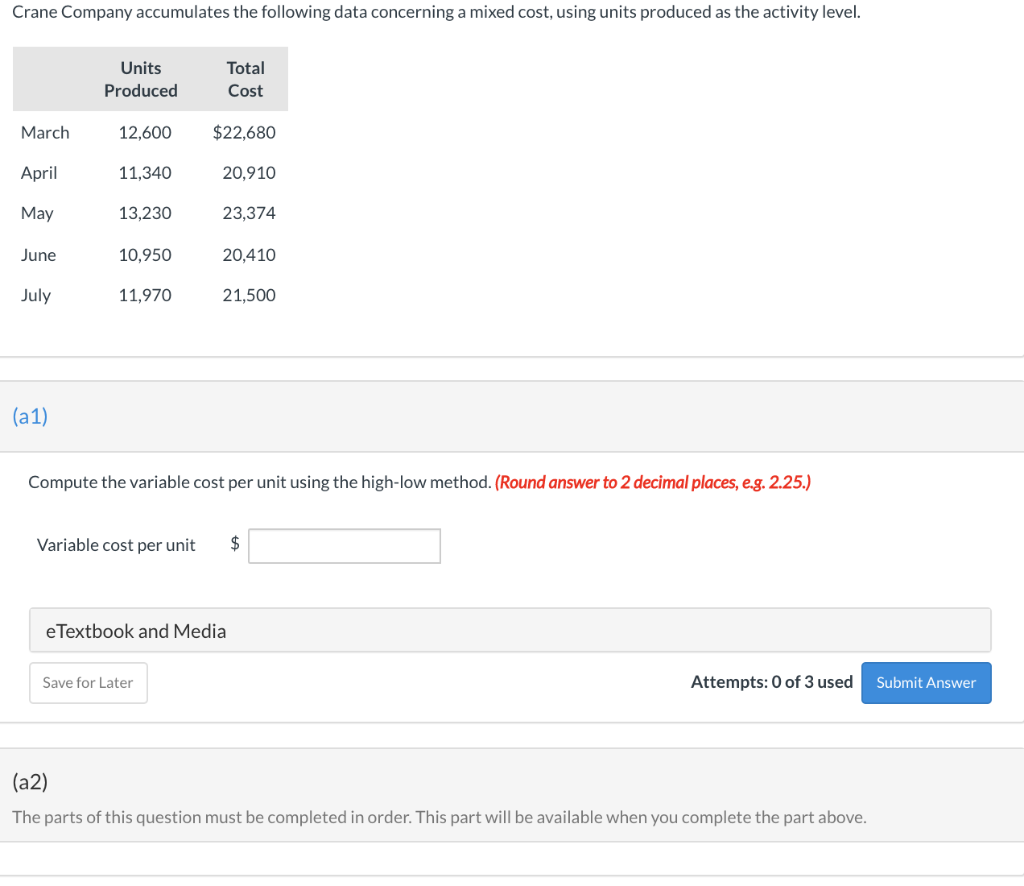This screenshot has width=1024, height=886.
Task: Click the Total Cost column header
Action: 246,79
